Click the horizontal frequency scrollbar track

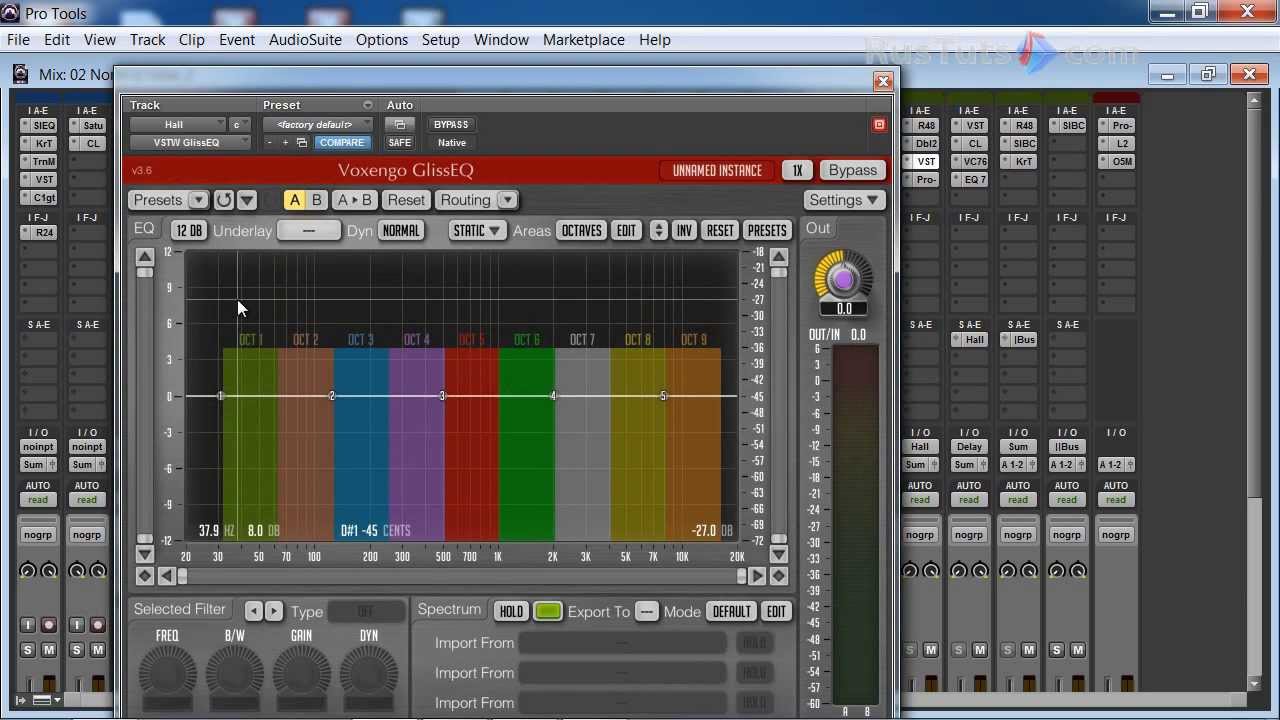tap(461, 576)
